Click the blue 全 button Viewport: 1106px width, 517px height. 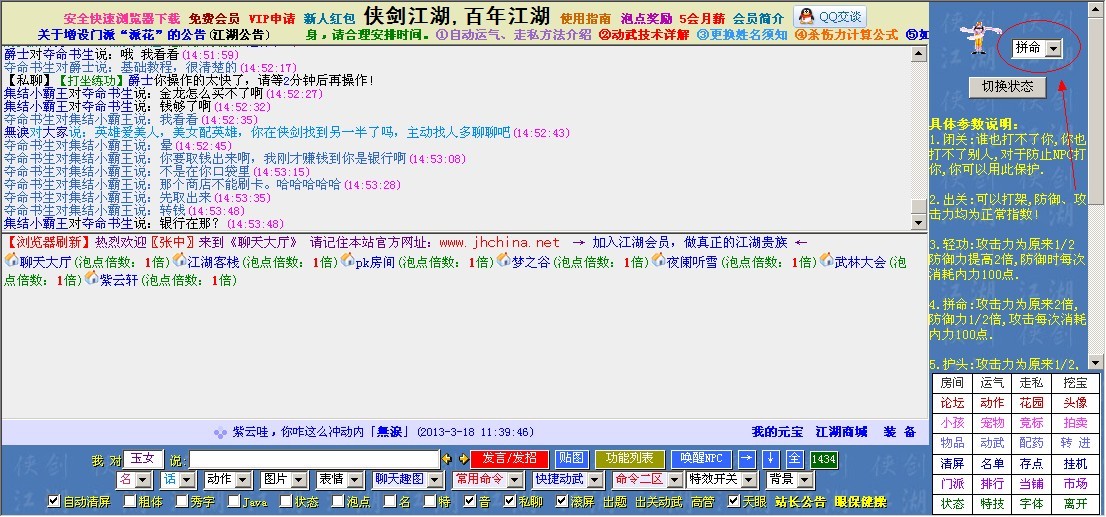click(794, 459)
